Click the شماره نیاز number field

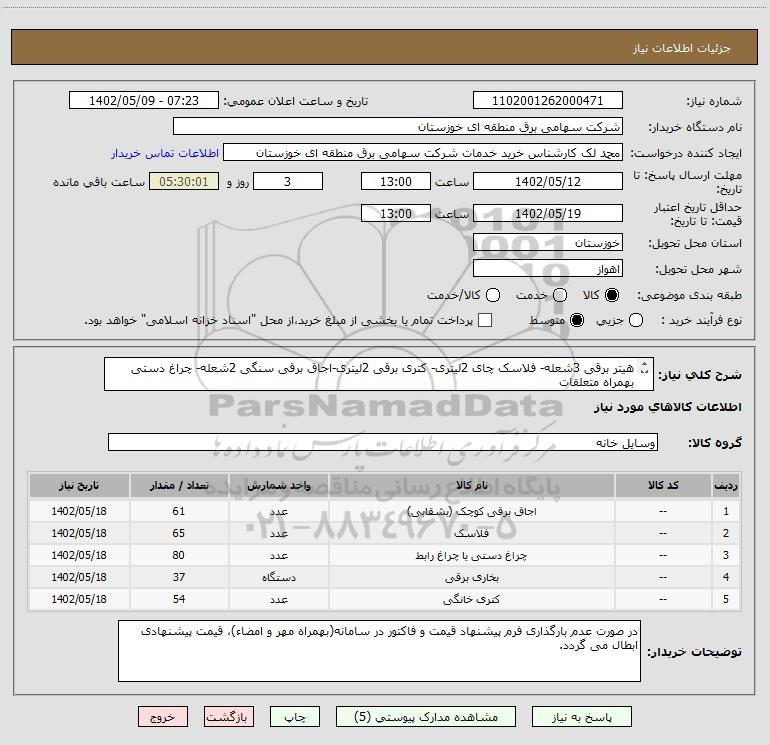(x=547, y=101)
